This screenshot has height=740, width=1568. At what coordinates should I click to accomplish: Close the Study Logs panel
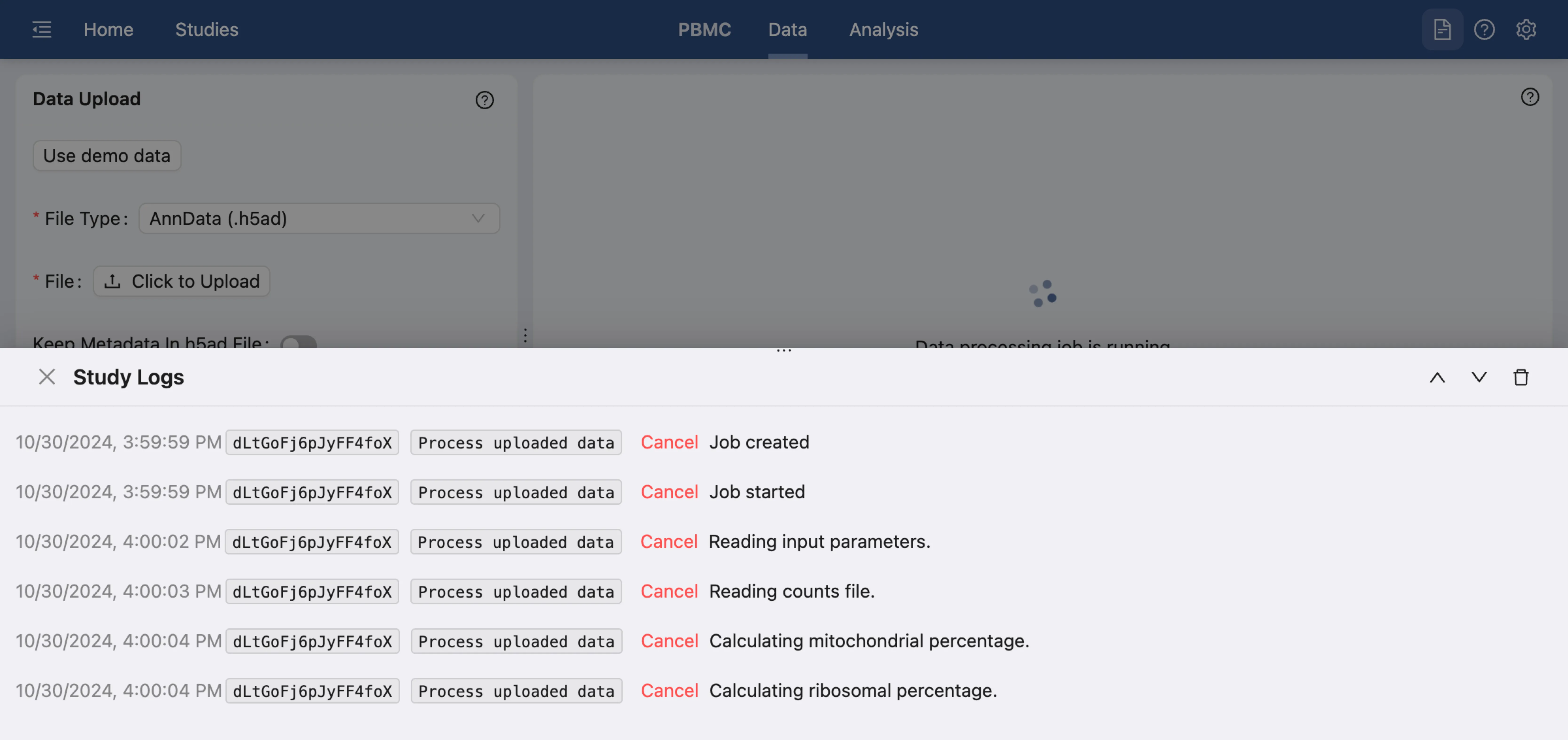pyautogui.click(x=47, y=377)
